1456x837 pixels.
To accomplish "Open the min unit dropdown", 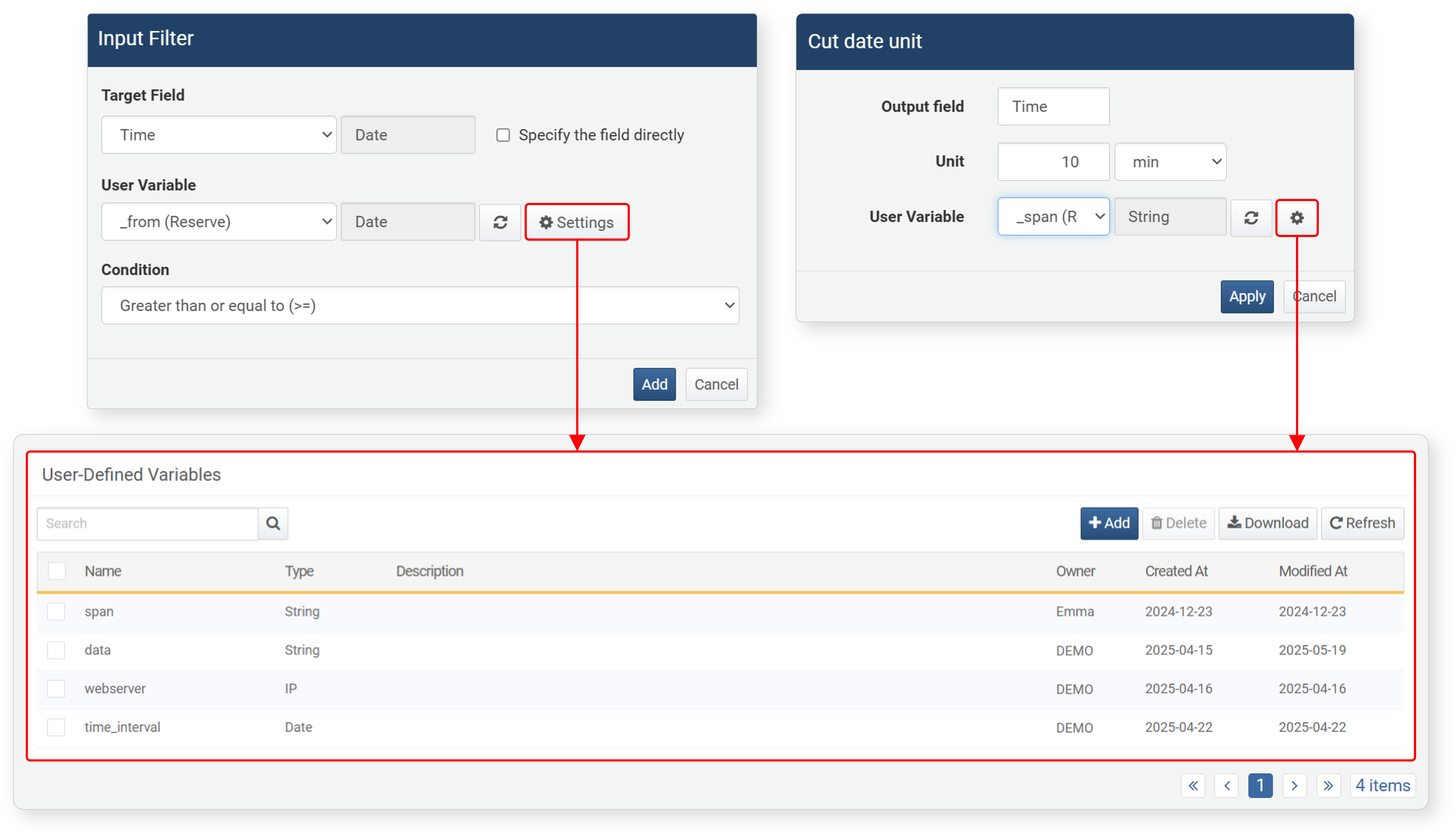I will (x=1170, y=162).
